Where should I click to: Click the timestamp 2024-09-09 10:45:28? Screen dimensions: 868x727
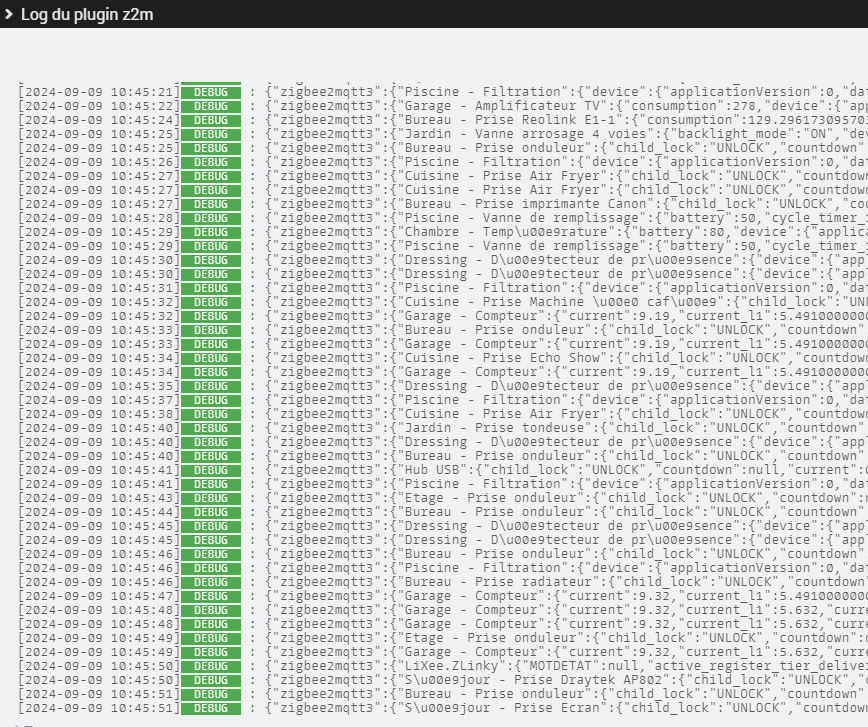coord(100,218)
